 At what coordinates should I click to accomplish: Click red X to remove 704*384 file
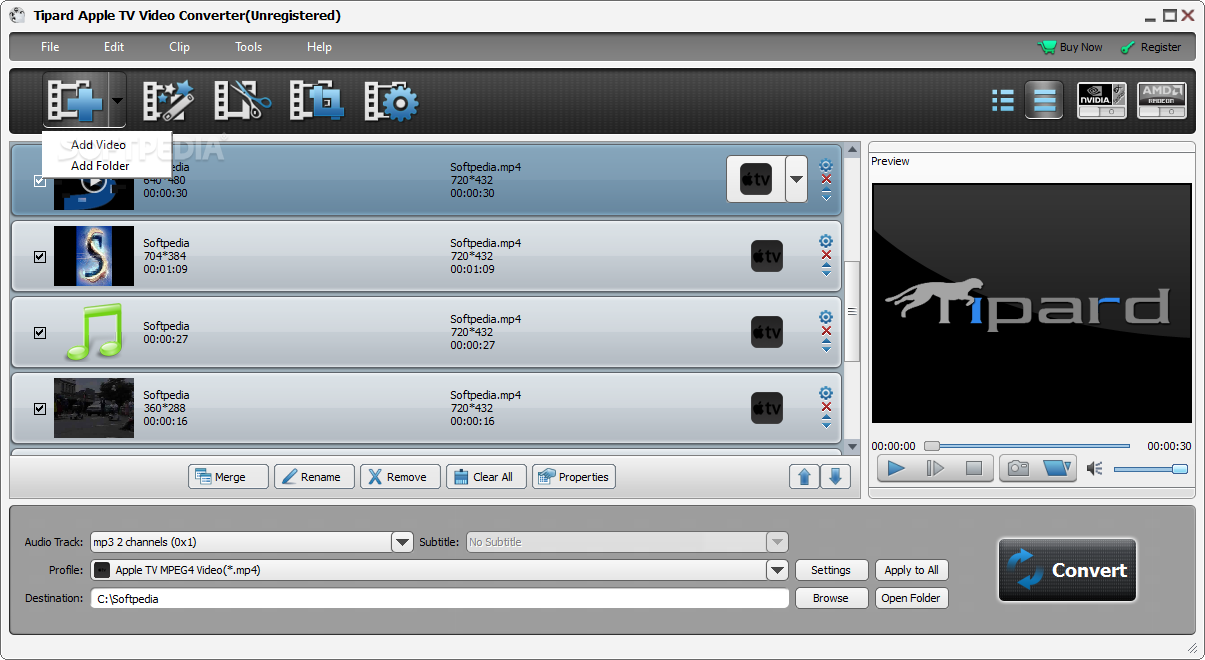click(x=826, y=255)
